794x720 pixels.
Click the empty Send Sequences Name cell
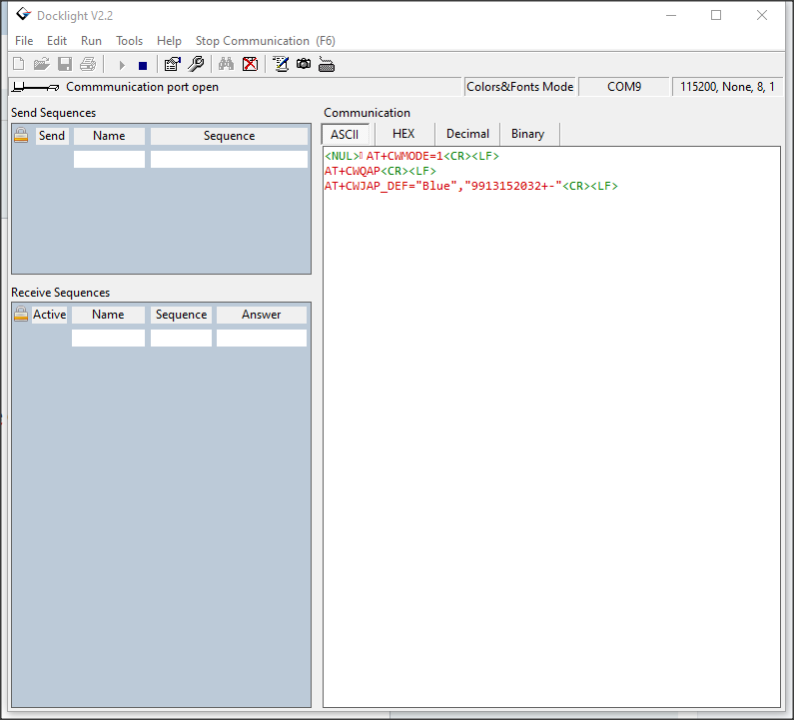tap(109, 159)
